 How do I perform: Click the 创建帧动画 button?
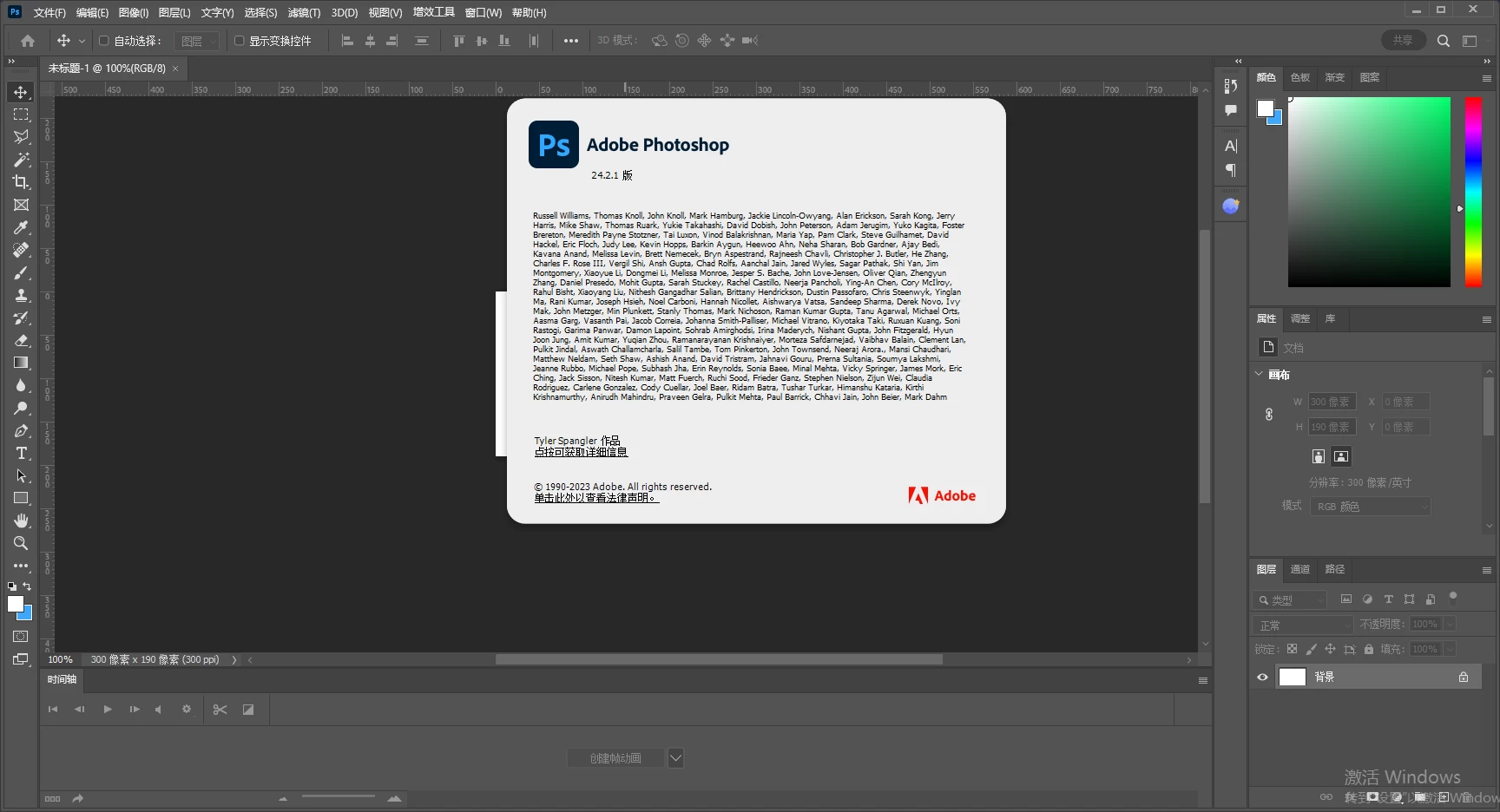coord(615,758)
